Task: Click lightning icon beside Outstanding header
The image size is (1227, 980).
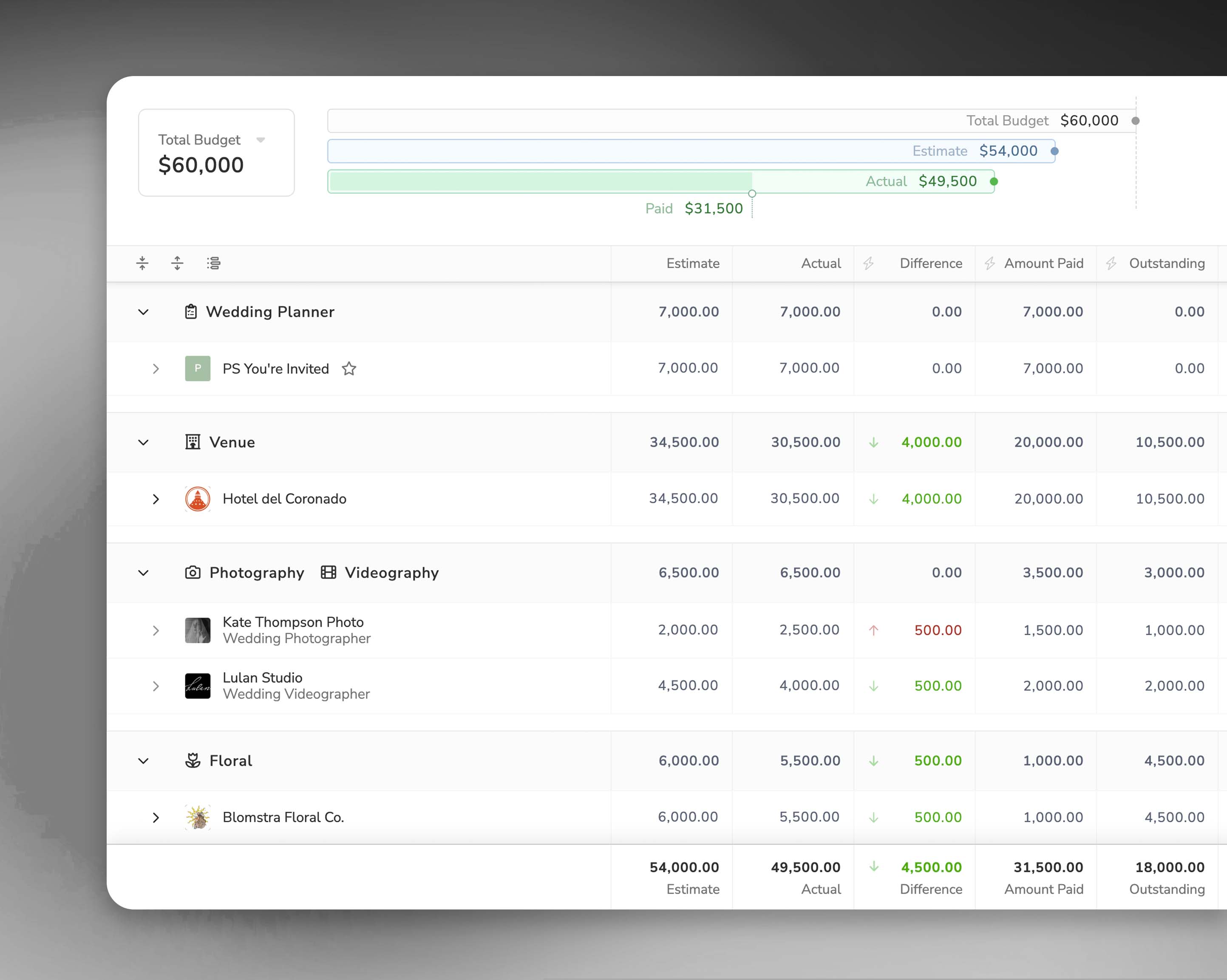Action: (x=1111, y=263)
